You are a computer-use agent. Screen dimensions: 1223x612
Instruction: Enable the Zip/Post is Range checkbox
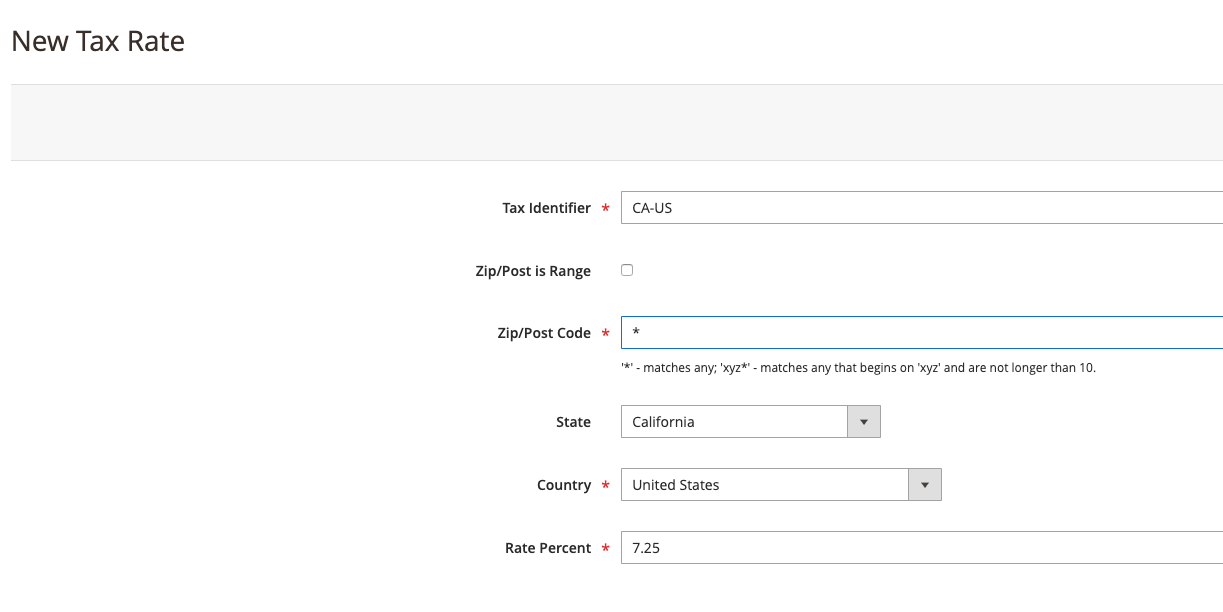627,270
